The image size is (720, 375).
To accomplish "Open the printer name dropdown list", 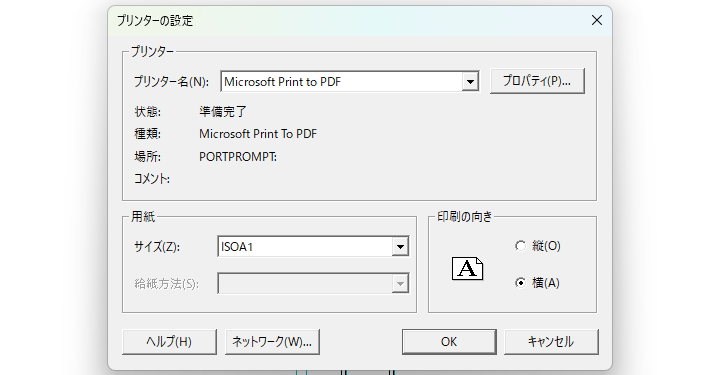I will click(x=470, y=82).
